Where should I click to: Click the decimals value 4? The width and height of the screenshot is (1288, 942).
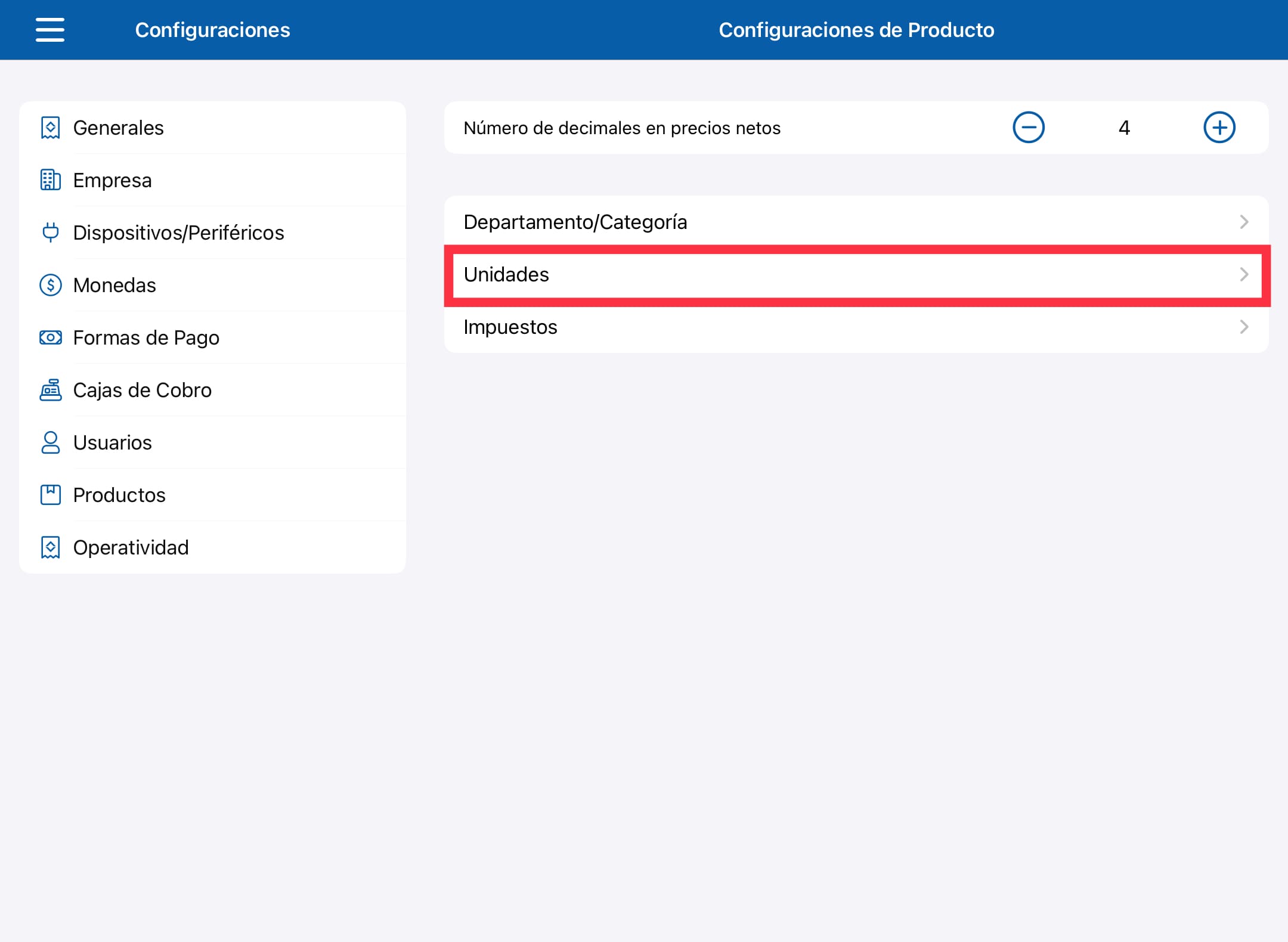pos(1124,128)
